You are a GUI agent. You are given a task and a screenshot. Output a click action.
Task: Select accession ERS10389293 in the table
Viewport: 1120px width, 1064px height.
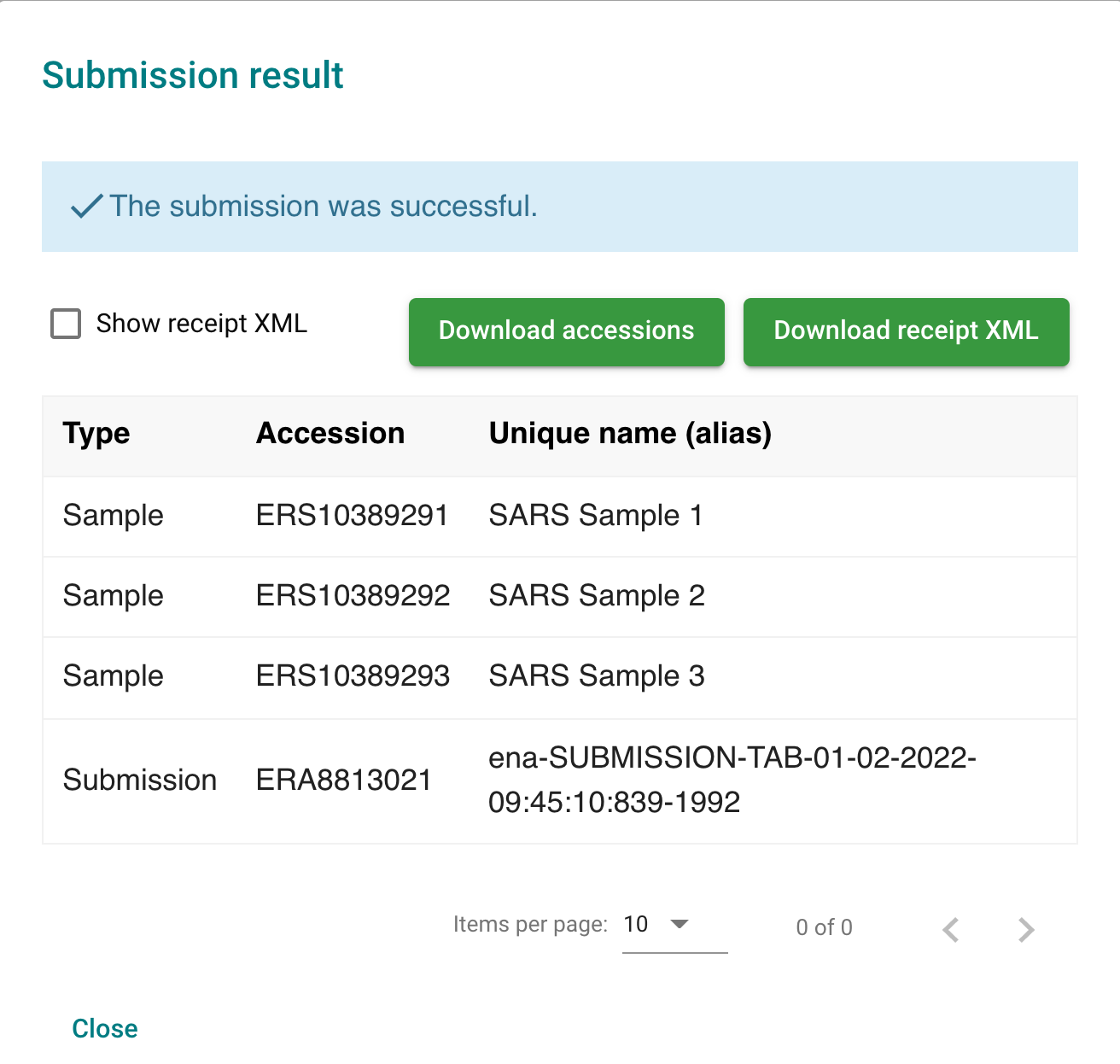[x=353, y=676]
